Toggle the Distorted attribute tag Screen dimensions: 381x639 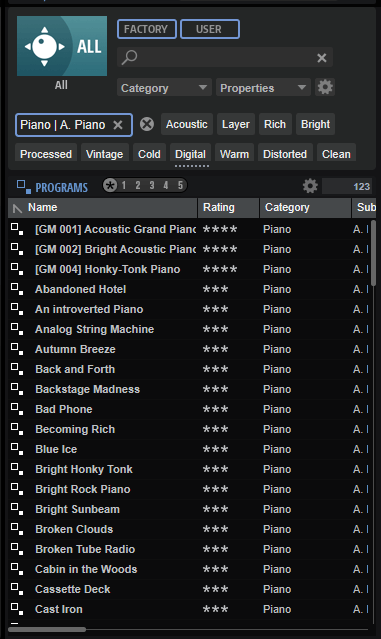(285, 153)
